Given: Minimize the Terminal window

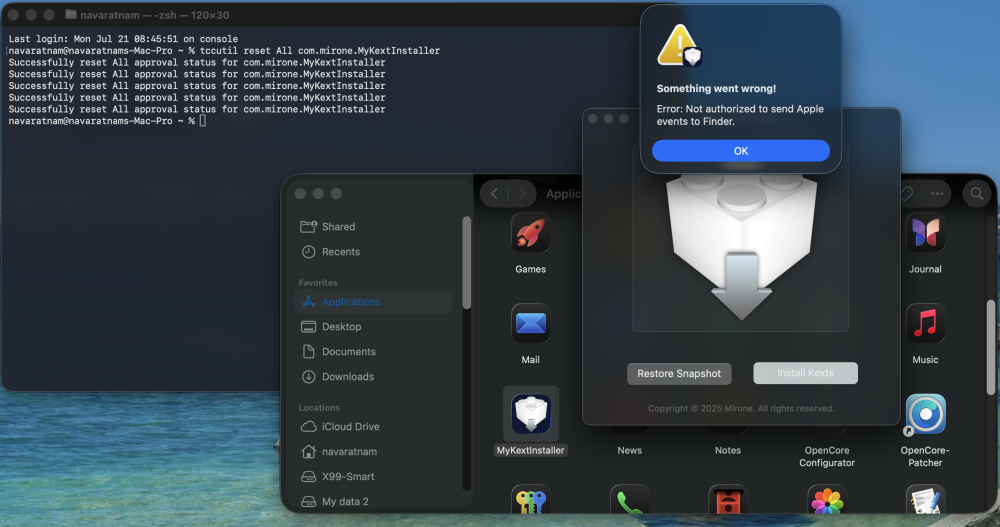Looking at the screenshot, I should pos(31,15).
